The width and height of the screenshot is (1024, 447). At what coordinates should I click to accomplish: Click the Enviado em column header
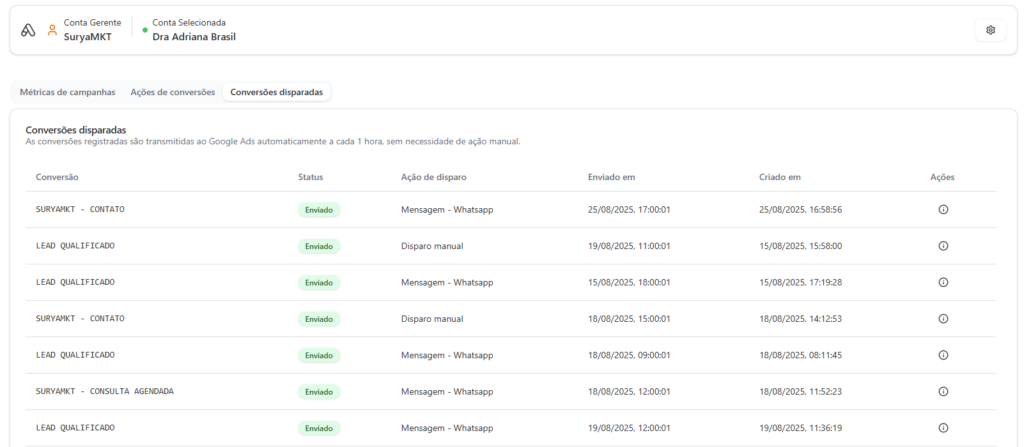click(612, 177)
